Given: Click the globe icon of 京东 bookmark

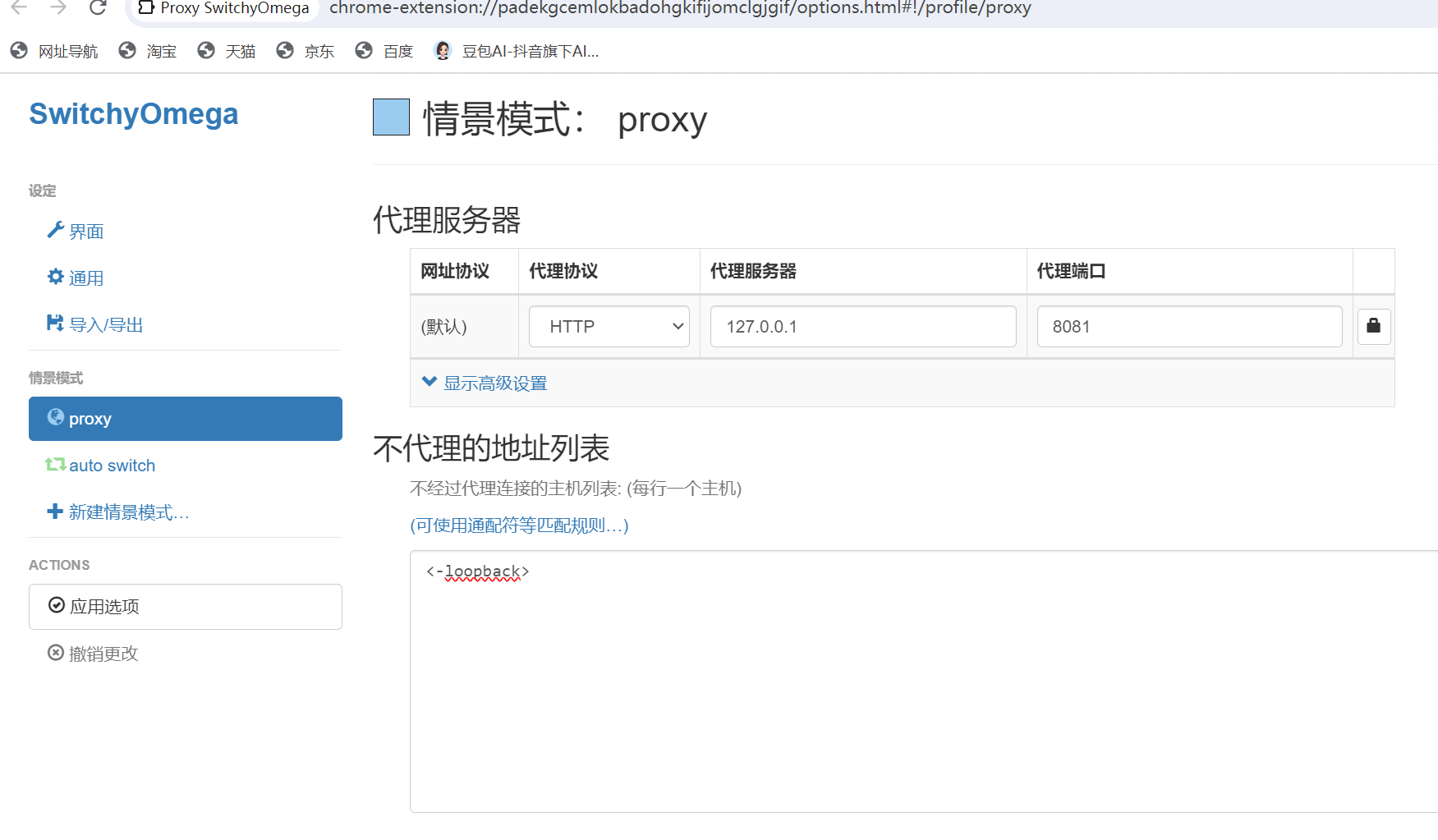Looking at the screenshot, I should (x=285, y=51).
